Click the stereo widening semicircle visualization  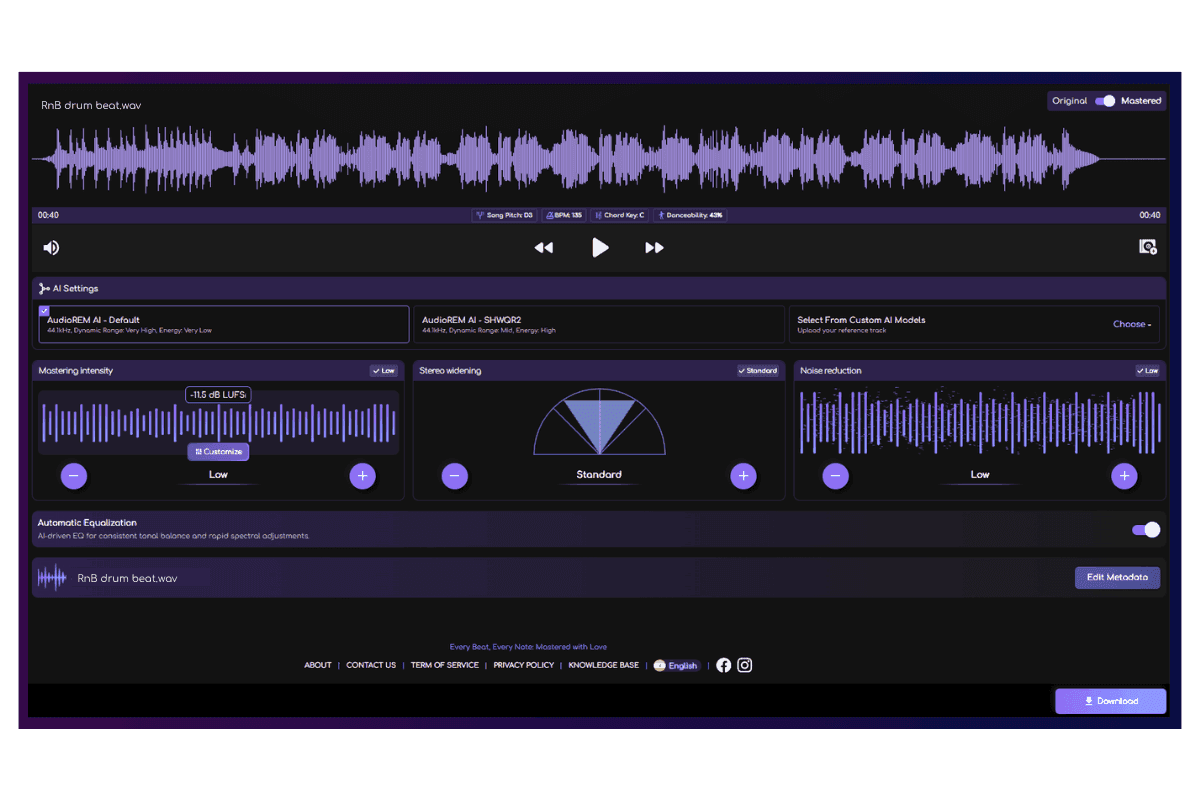[x=599, y=422]
